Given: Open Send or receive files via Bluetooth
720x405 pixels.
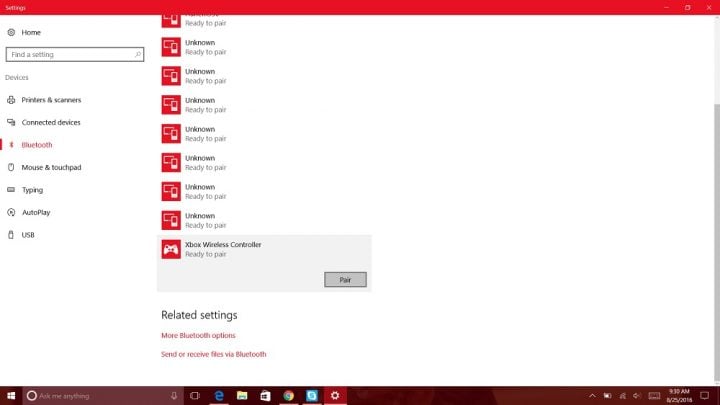Looking at the screenshot, I should pos(214,354).
